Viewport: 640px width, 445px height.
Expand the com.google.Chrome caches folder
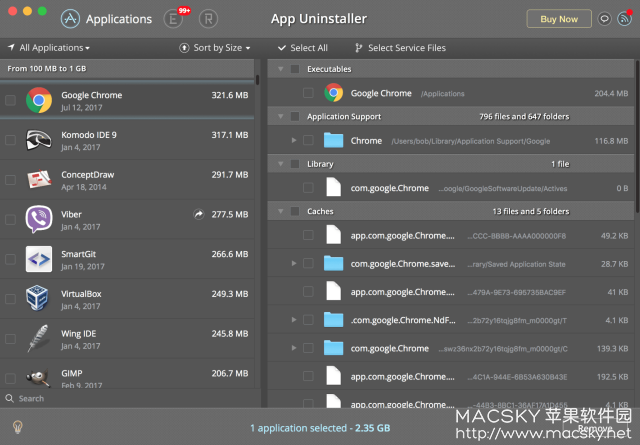[294, 348]
